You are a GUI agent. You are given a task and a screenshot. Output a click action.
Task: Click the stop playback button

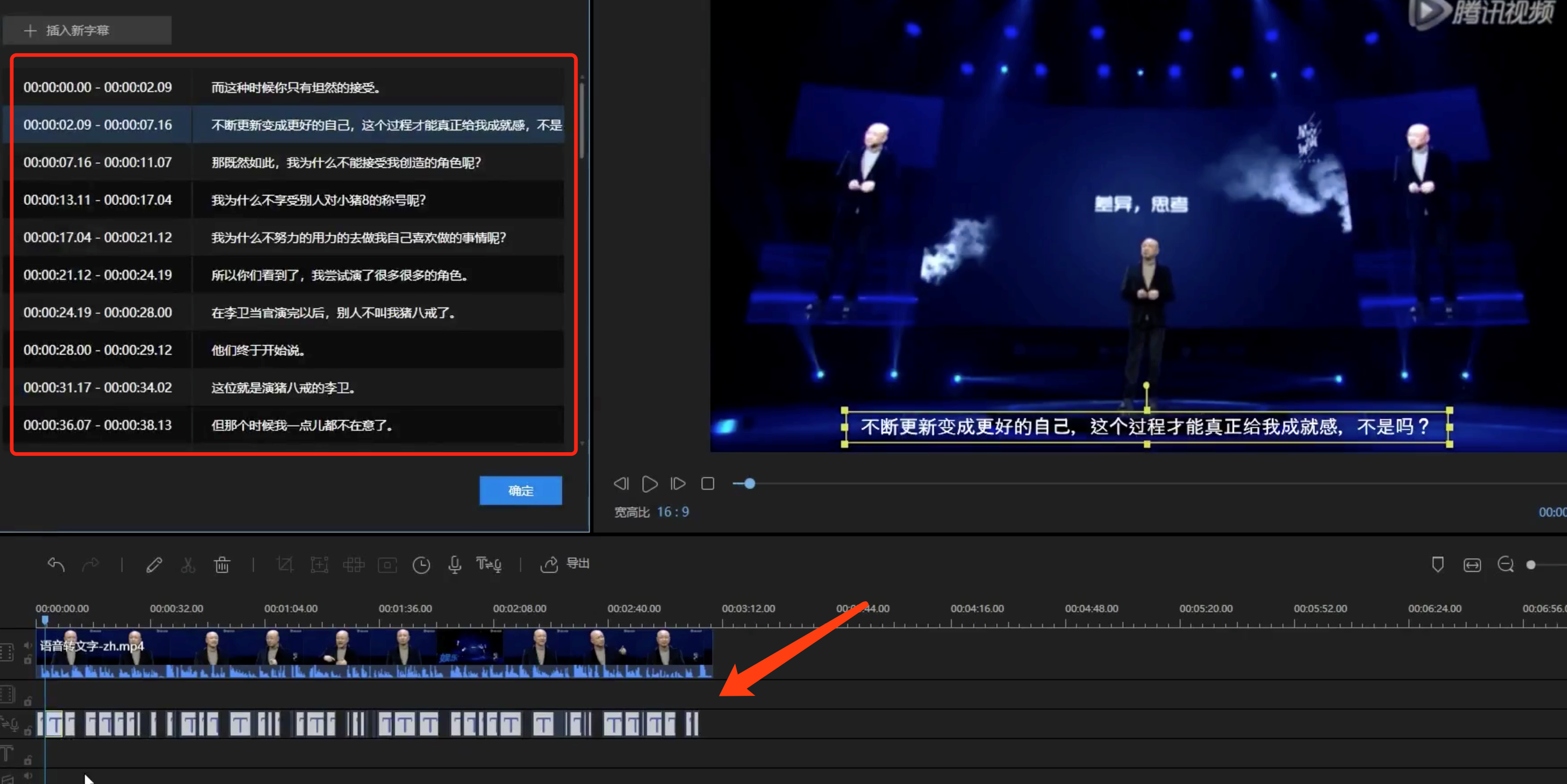coord(707,484)
